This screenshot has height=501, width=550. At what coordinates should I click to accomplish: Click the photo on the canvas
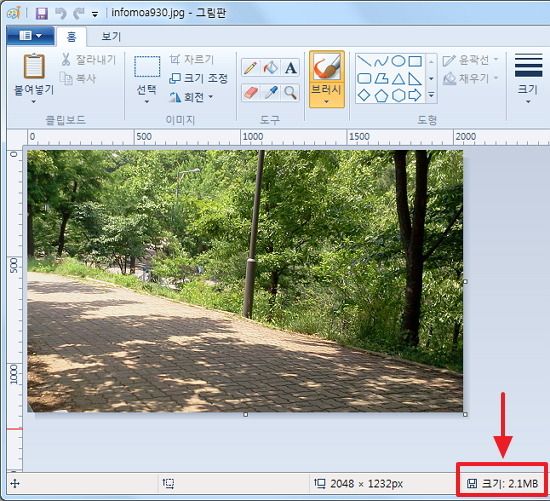tap(245, 281)
